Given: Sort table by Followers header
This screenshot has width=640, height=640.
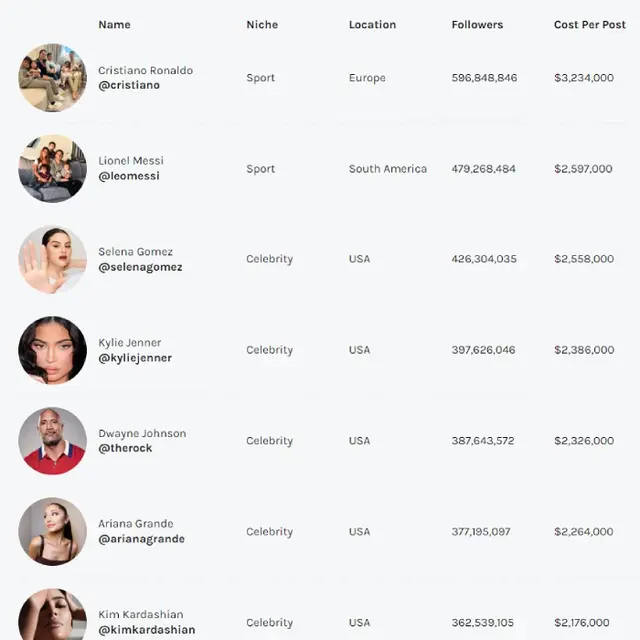Looking at the screenshot, I should coord(477,25).
